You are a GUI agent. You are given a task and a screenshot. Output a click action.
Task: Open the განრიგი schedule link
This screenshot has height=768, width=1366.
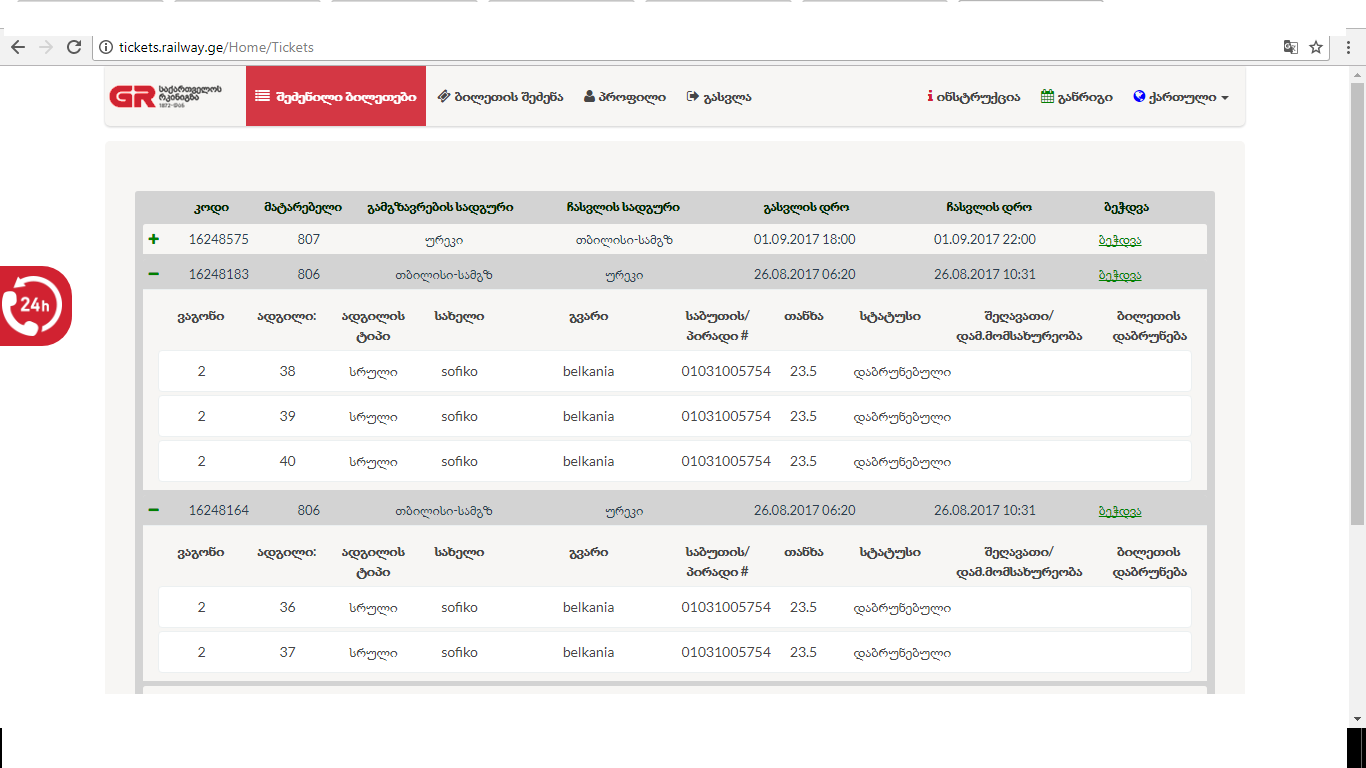pos(1077,97)
